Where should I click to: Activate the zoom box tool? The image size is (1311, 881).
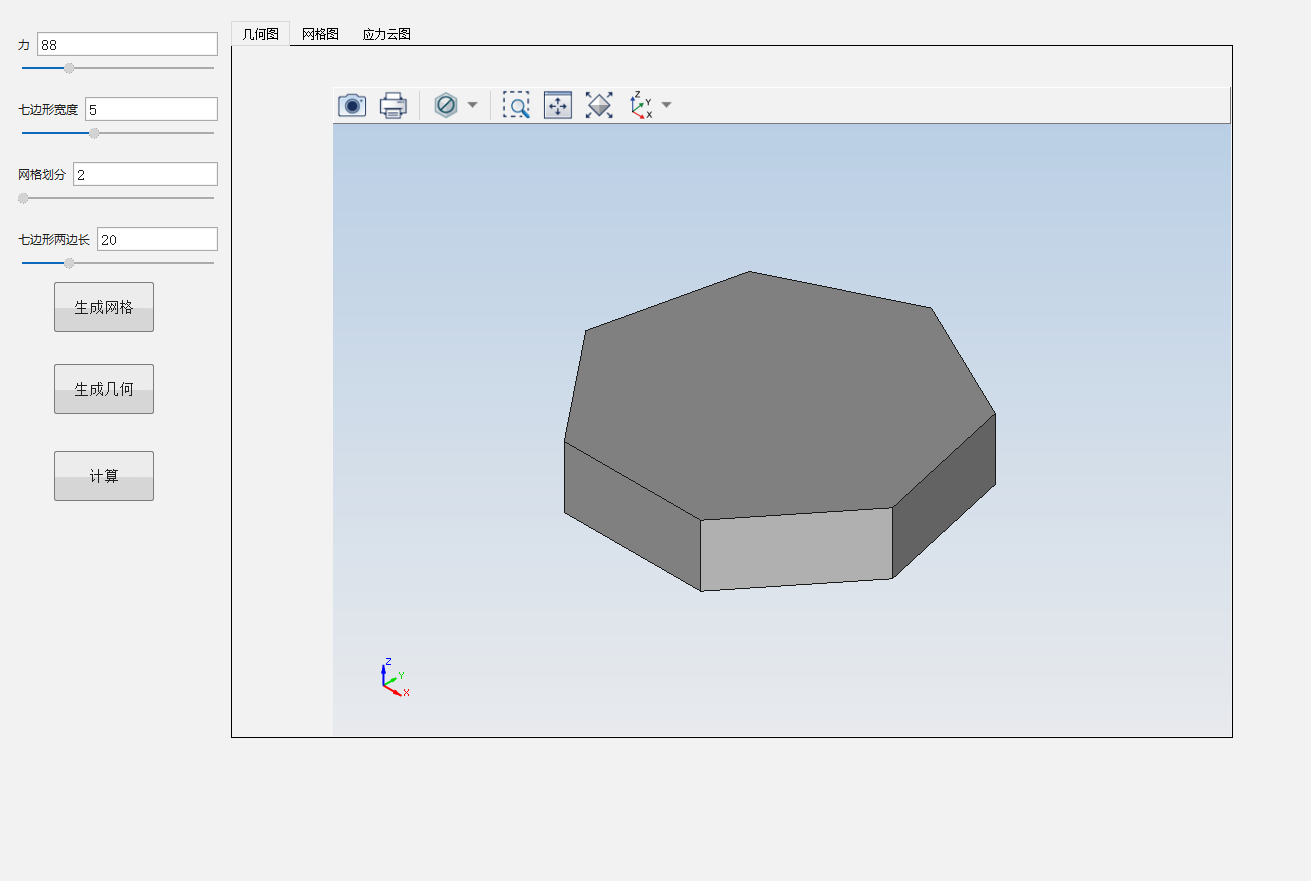tap(516, 105)
